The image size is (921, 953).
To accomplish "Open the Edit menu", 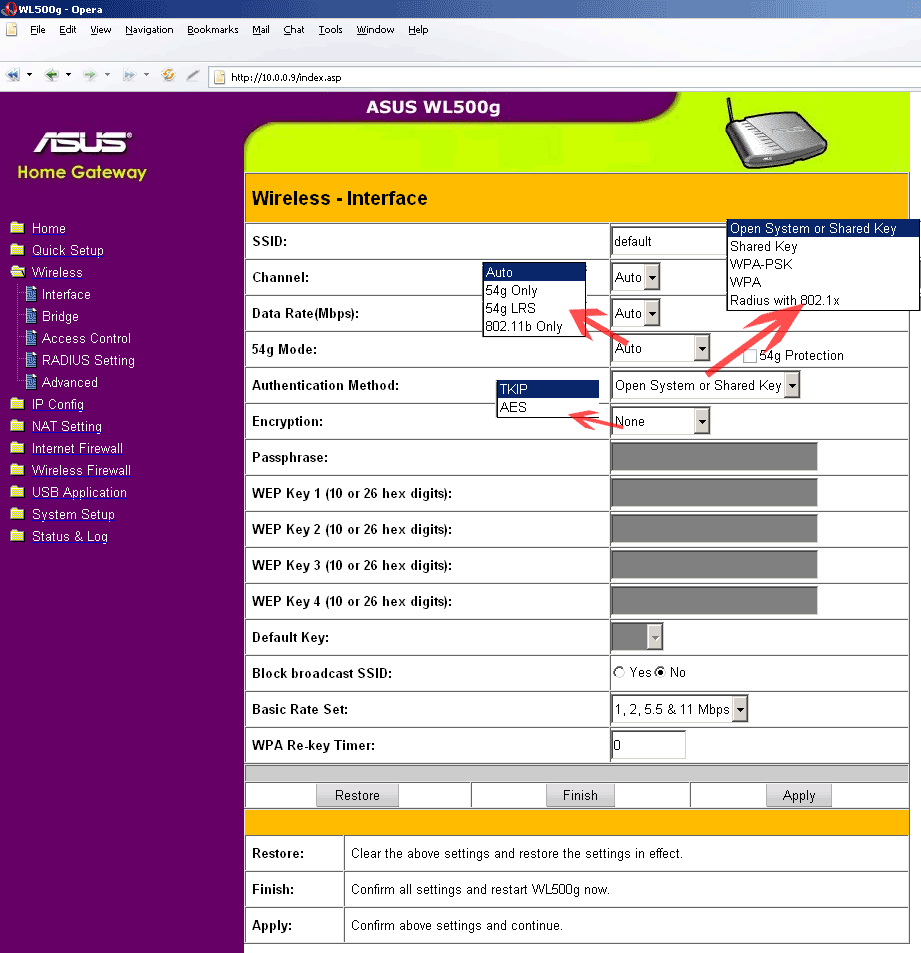I will click(67, 30).
